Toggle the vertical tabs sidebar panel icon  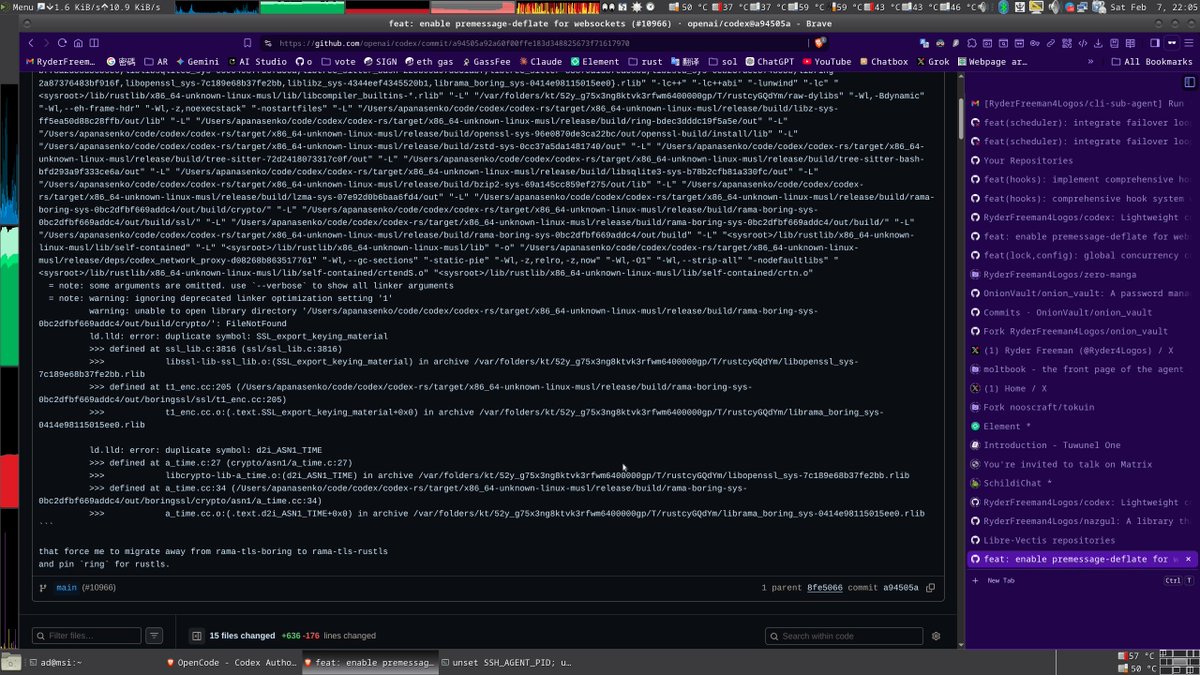[1189, 83]
